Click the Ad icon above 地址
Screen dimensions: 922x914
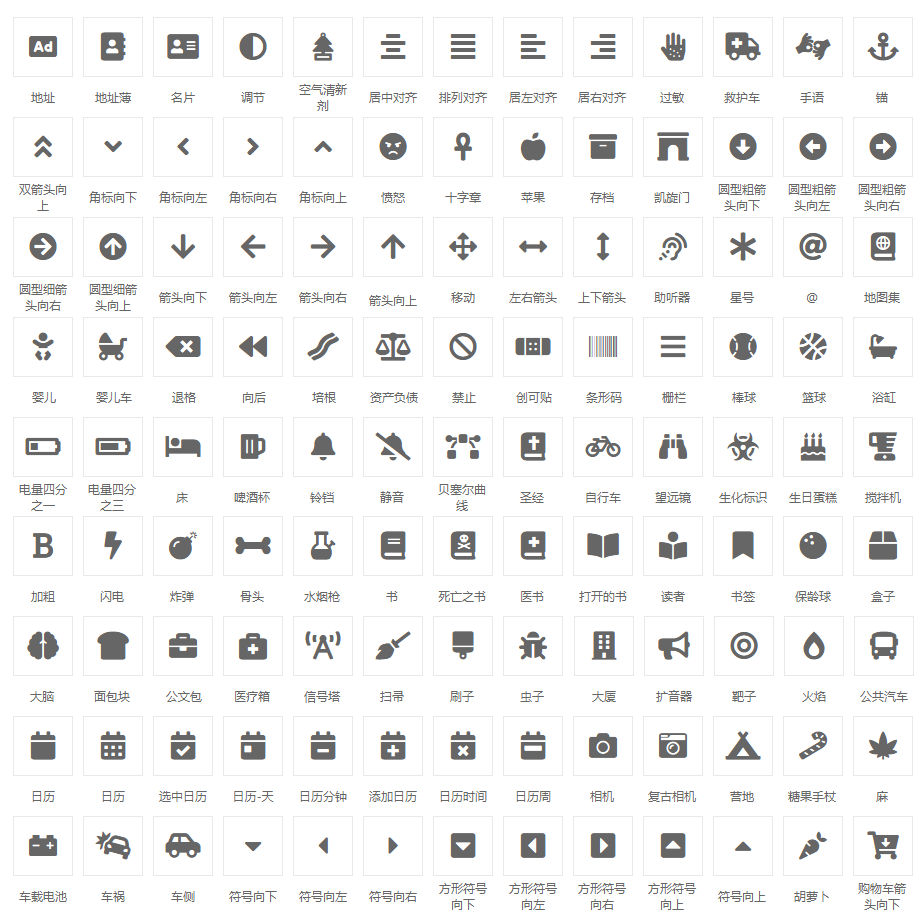click(43, 47)
